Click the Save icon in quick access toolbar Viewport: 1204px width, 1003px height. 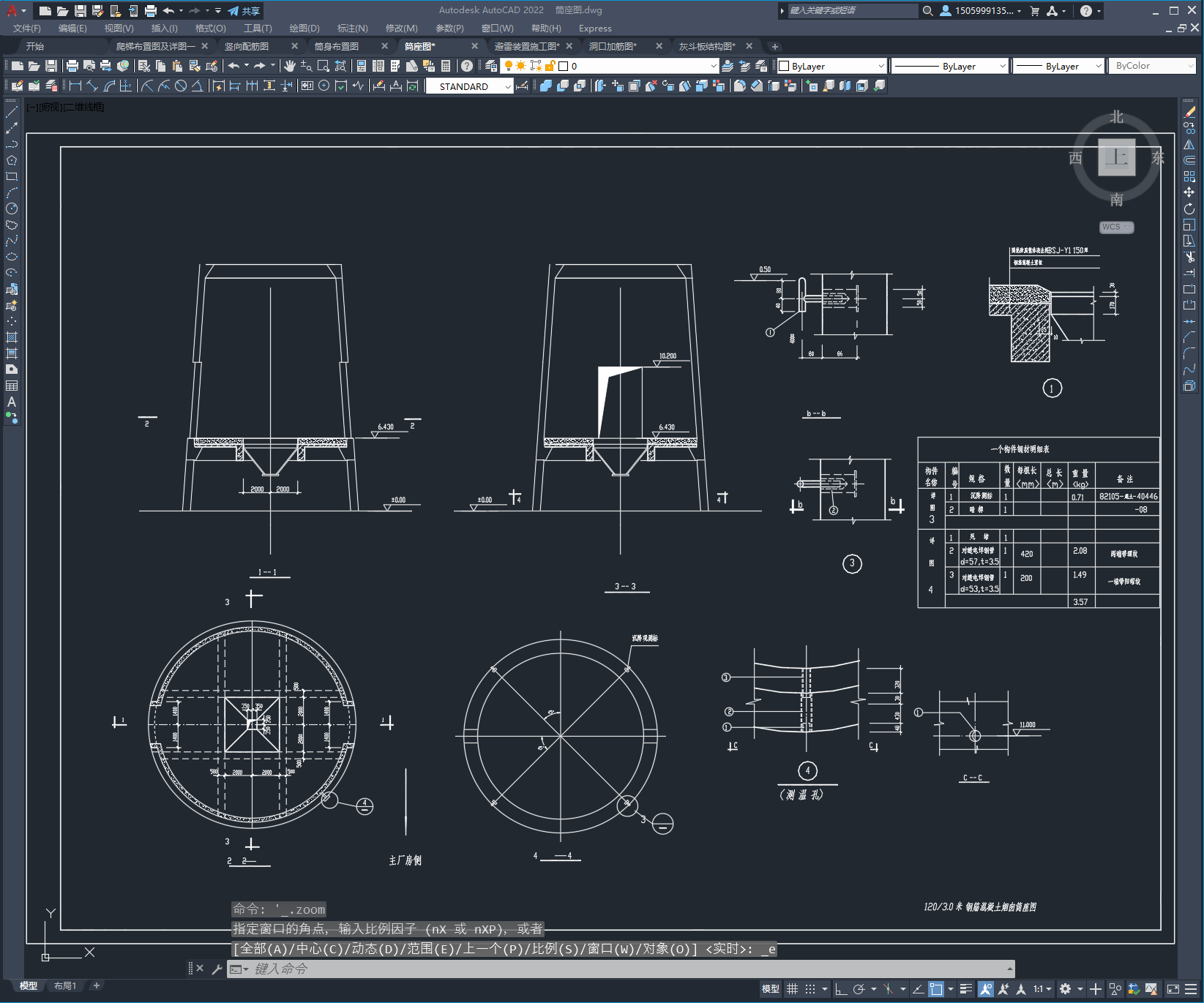click(81, 11)
